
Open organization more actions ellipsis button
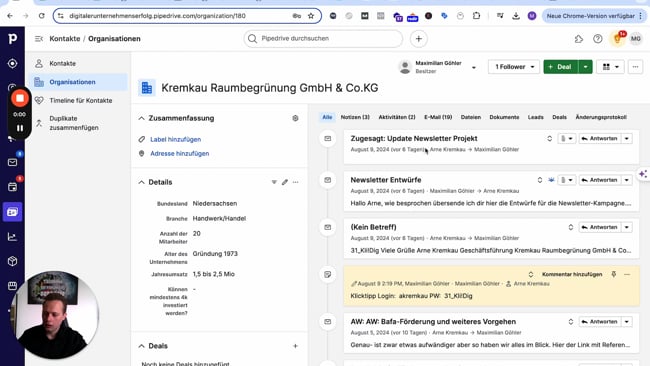tap(635, 67)
